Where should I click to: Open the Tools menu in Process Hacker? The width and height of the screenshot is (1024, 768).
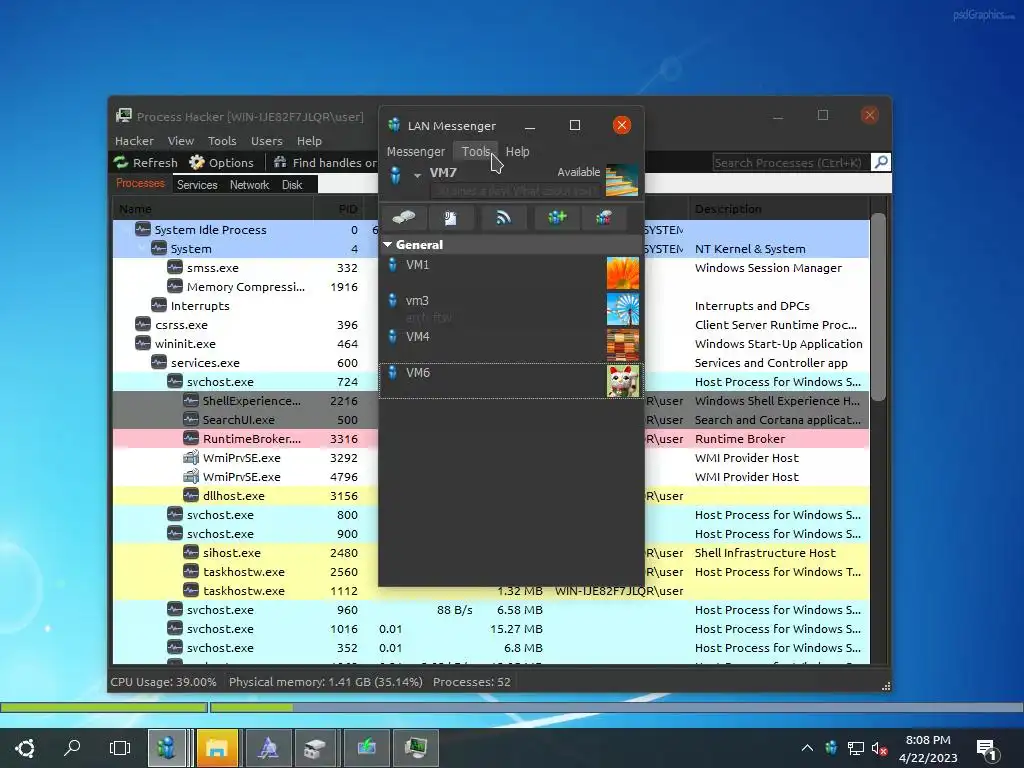tap(221, 141)
